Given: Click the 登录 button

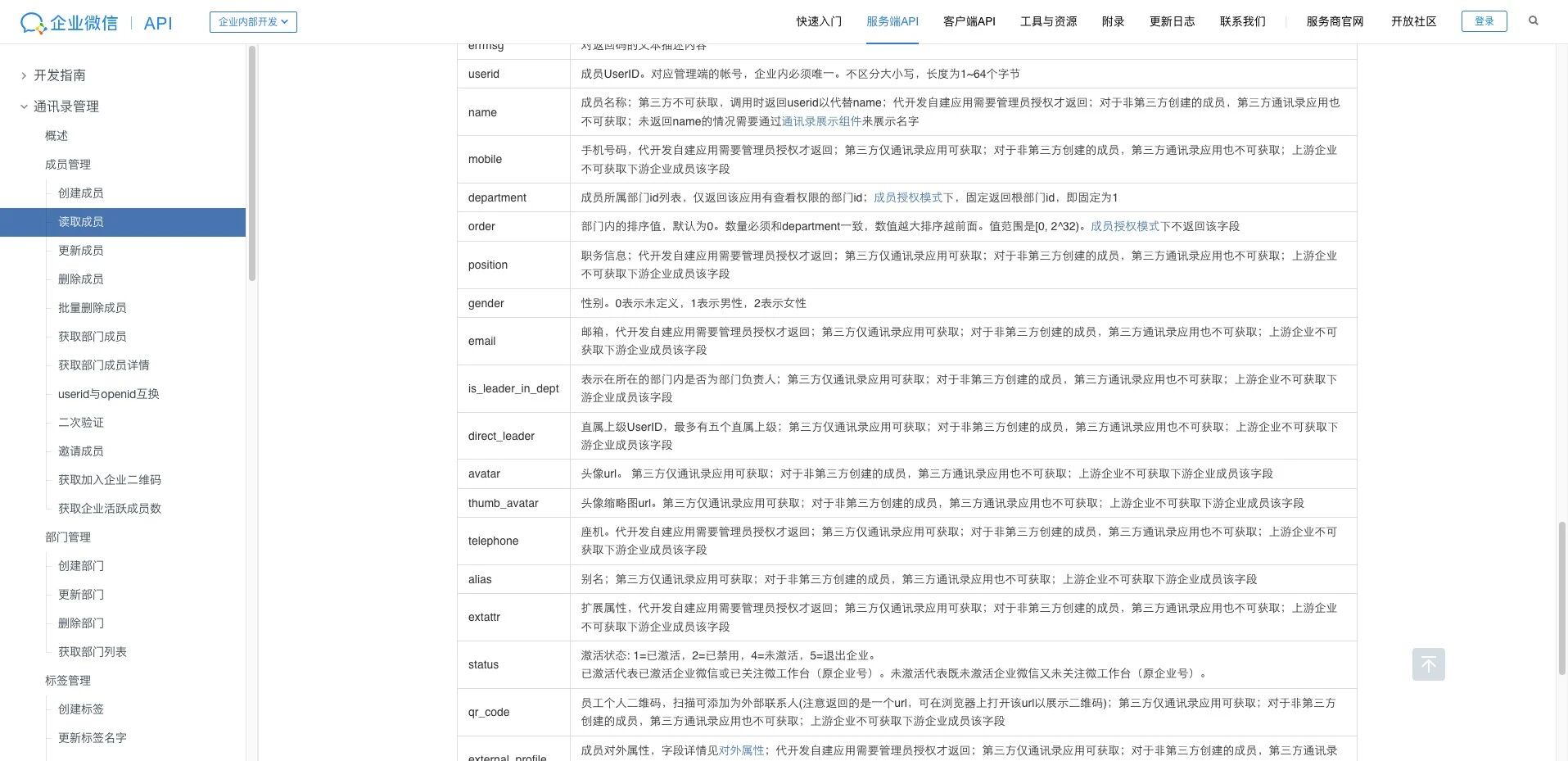Looking at the screenshot, I should 1484,21.
